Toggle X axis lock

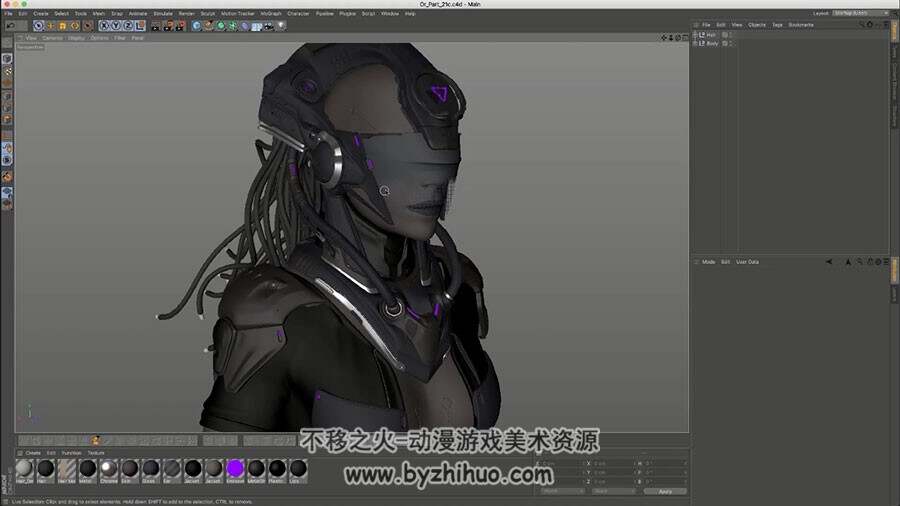coord(104,26)
